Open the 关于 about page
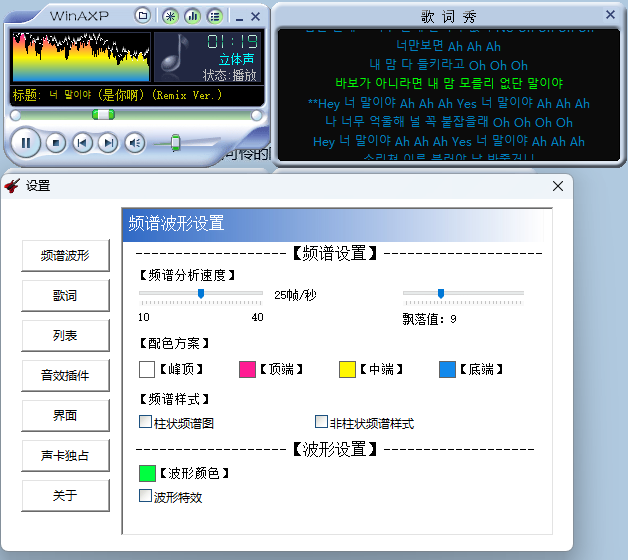 pos(65,496)
